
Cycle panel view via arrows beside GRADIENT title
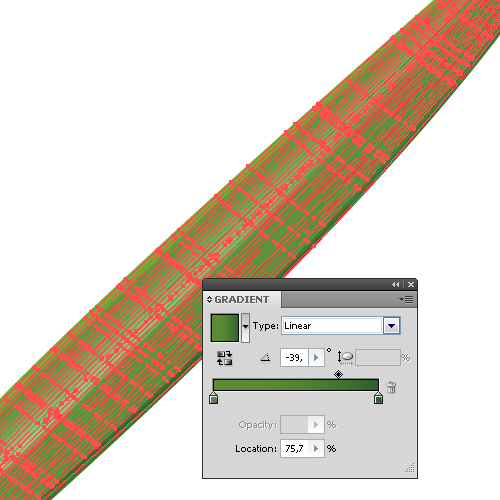[x=209, y=299]
